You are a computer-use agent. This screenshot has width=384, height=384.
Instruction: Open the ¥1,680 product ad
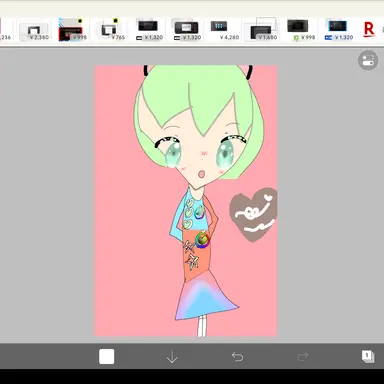tap(262, 30)
